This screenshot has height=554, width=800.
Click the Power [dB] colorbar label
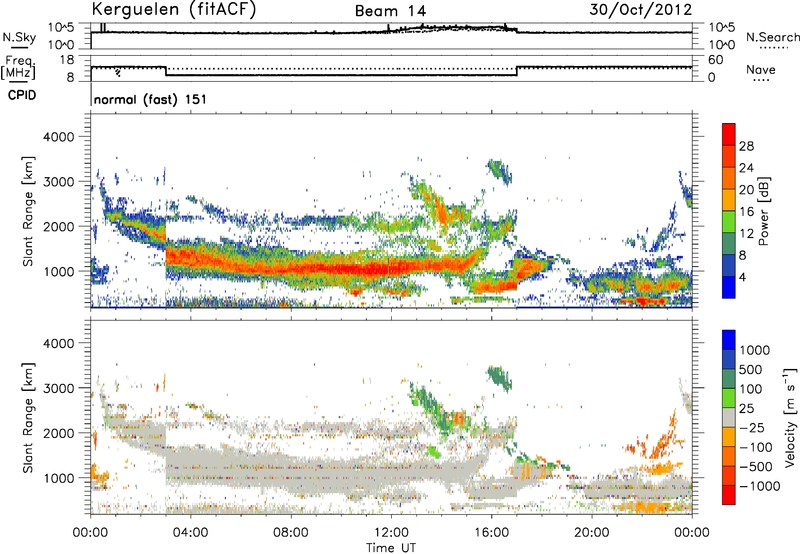[763, 211]
